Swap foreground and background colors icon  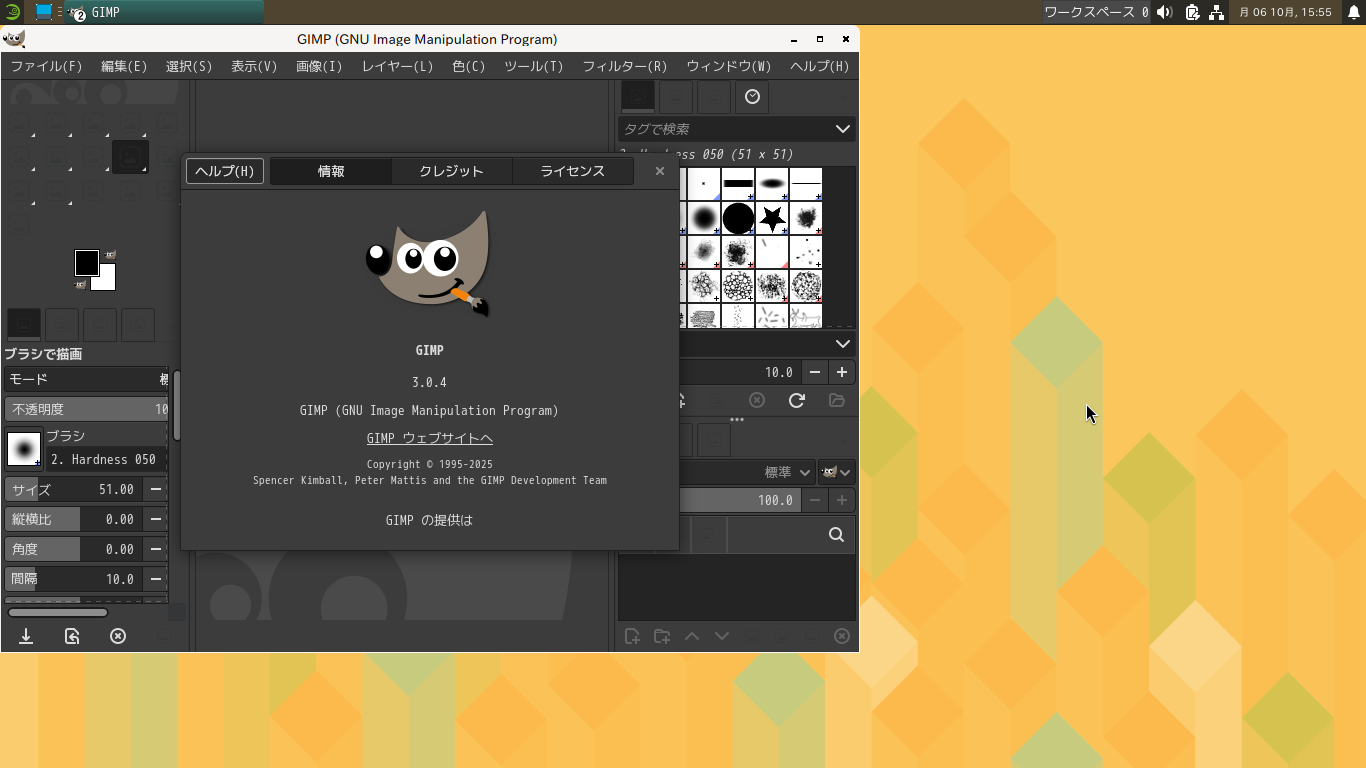(110, 255)
